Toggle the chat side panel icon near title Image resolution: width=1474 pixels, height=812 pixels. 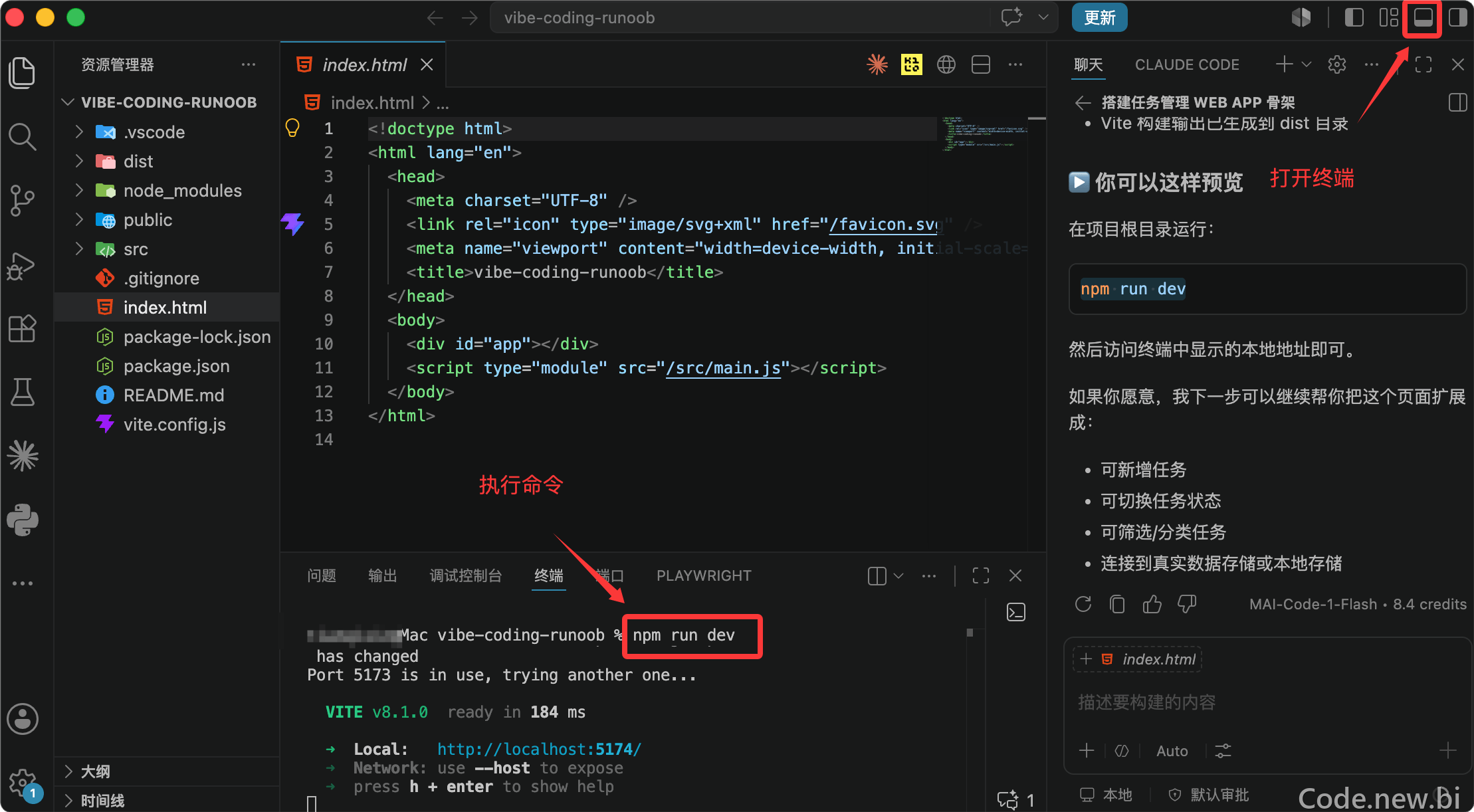(1457, 102)
